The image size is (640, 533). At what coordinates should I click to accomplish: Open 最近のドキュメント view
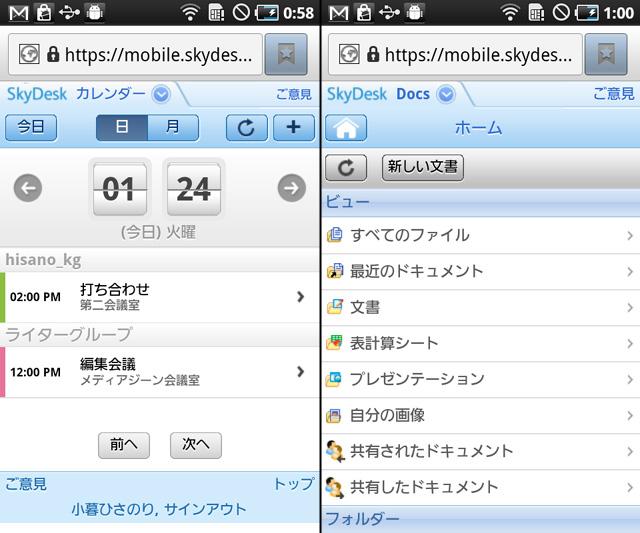point(480,271)
